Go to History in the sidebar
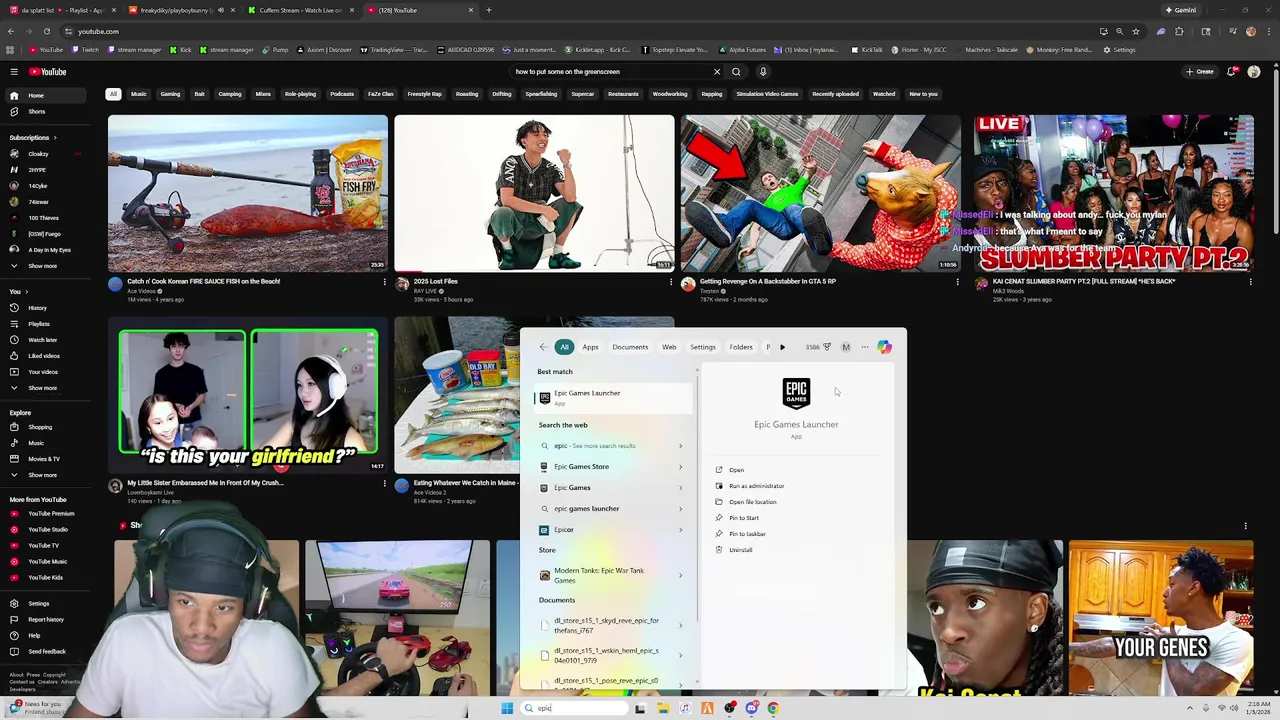The width and height of the screenshot is (1280, 720). pyautogui.click(x=48, y=308)
